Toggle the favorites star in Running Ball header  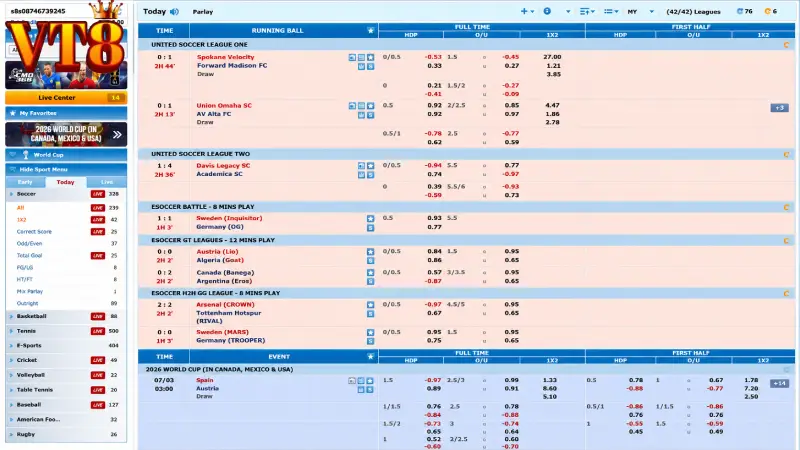tap(370, 31)
